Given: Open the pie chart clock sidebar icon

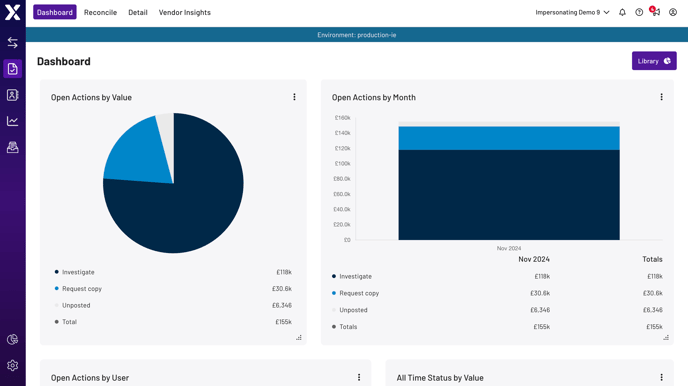Looking at the screenshot, I should 12,339.
